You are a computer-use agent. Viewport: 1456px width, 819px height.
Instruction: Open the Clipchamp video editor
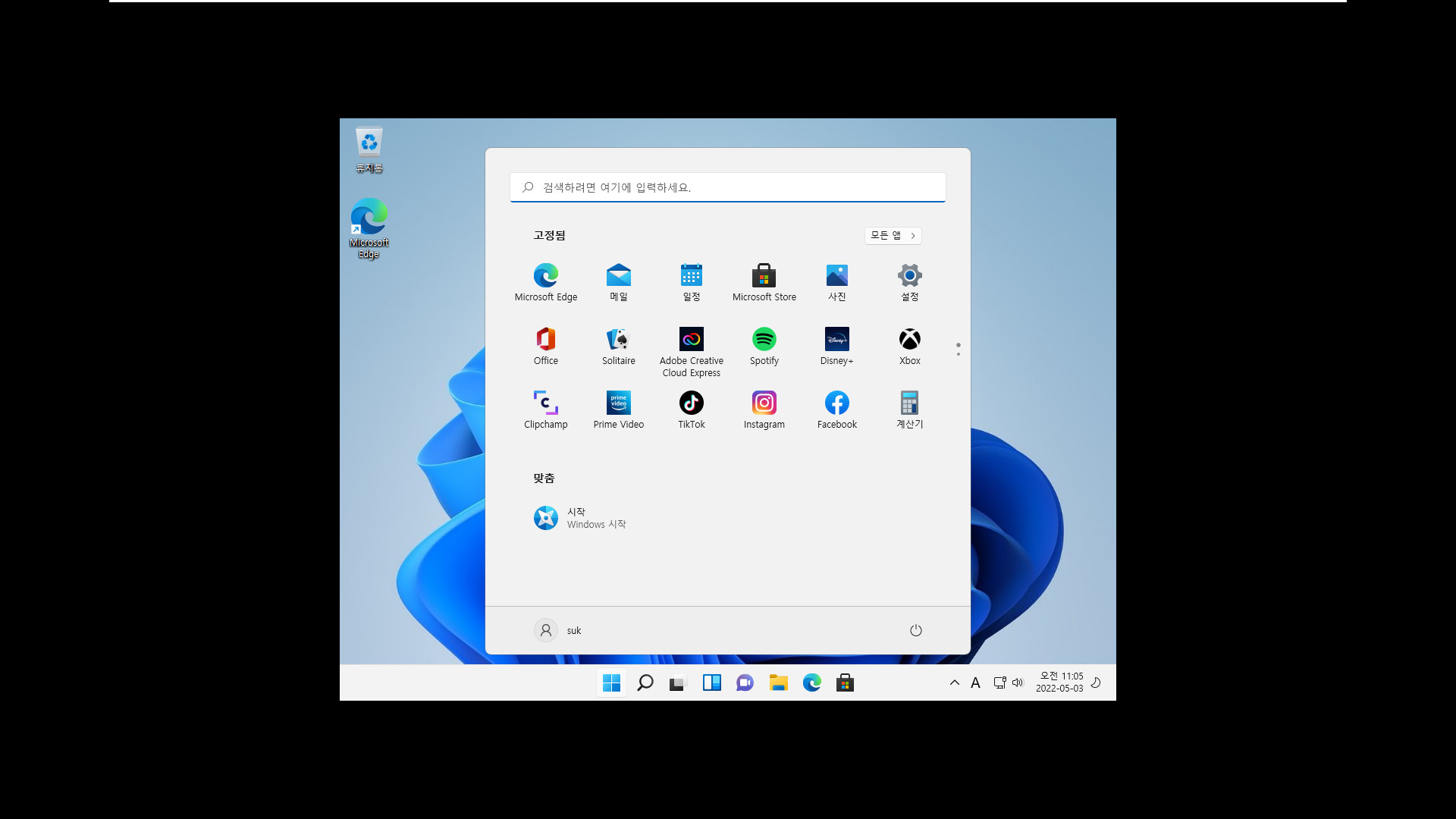[x=546, y=409]
